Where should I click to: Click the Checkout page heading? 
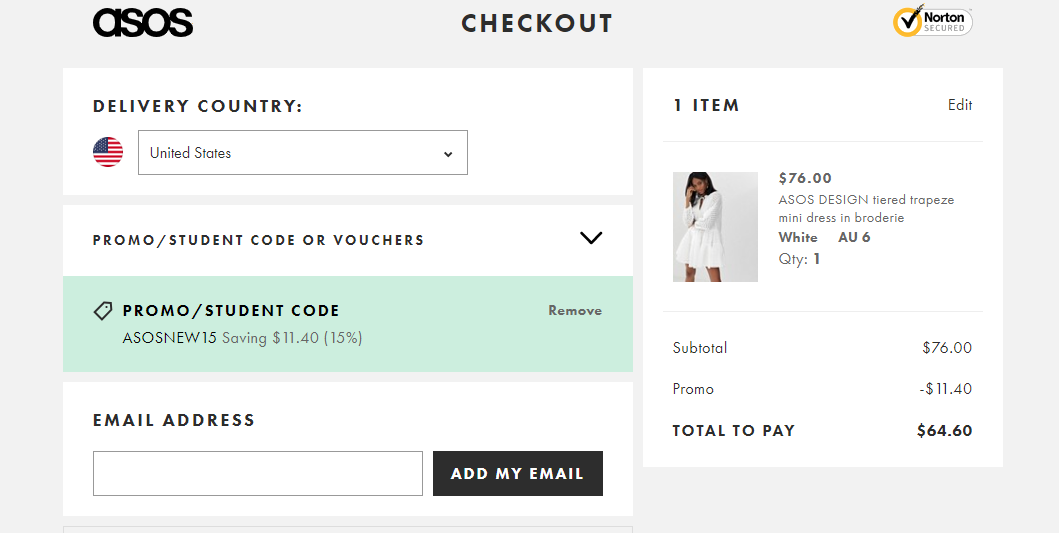tap(537, 24)
